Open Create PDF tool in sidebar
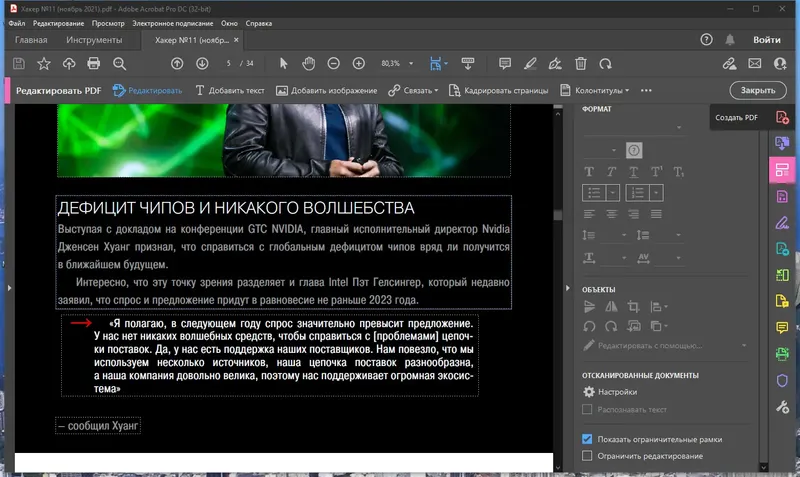800x477 pixels. 782,117
